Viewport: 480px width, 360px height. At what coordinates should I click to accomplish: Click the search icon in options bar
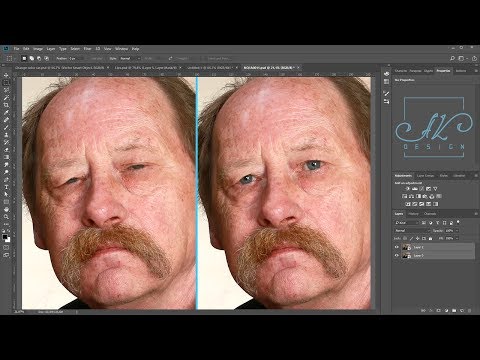tap(452, 58)
